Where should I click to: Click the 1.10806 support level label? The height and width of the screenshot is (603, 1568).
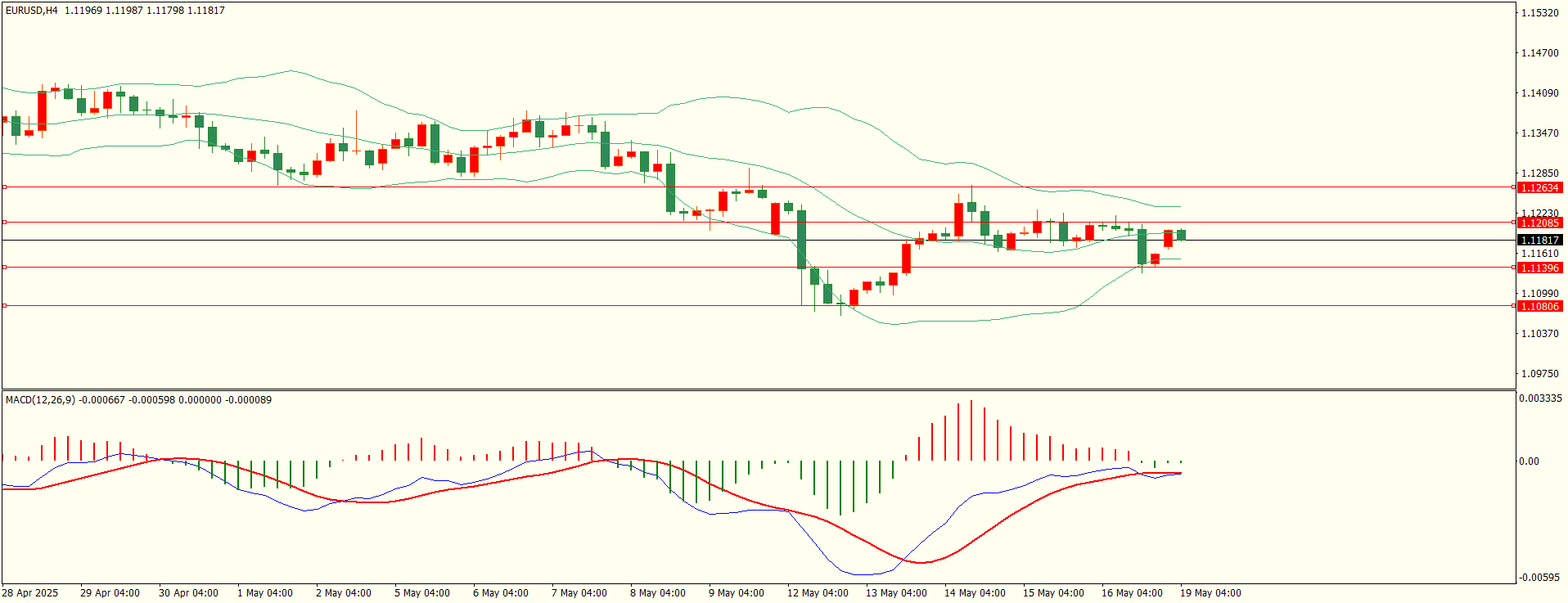coord(1540,306)
